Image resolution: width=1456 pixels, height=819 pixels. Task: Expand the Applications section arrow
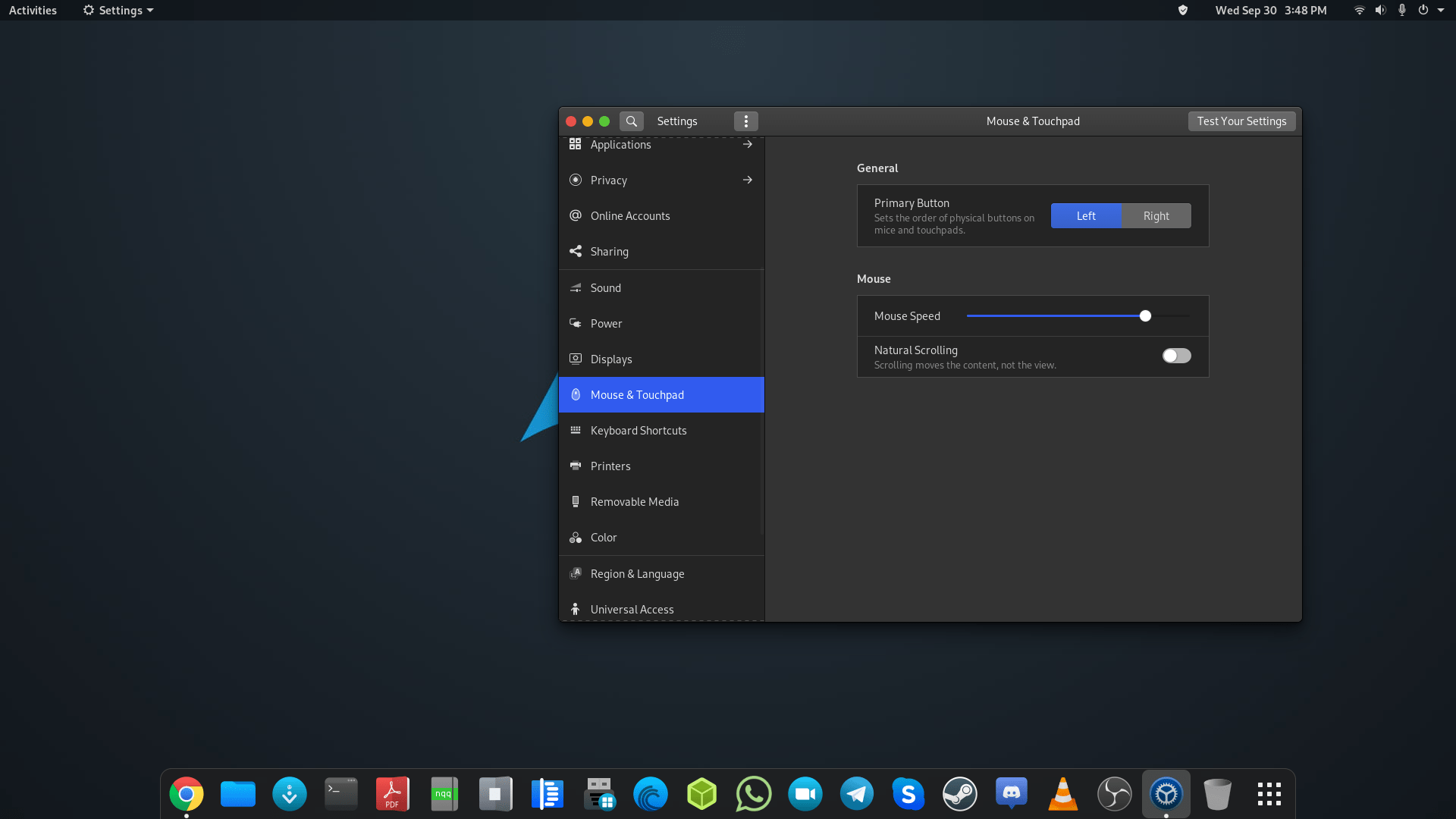click(x=747, y=144)
